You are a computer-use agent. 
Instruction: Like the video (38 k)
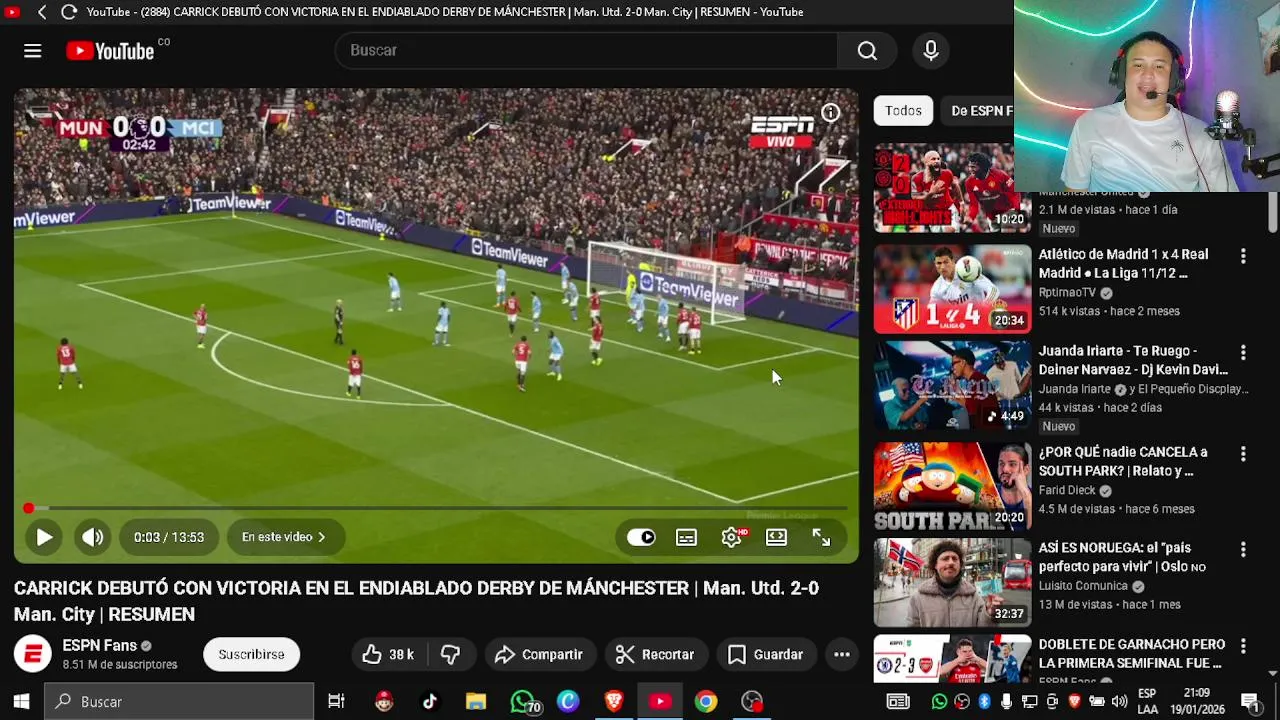point(389,654)
